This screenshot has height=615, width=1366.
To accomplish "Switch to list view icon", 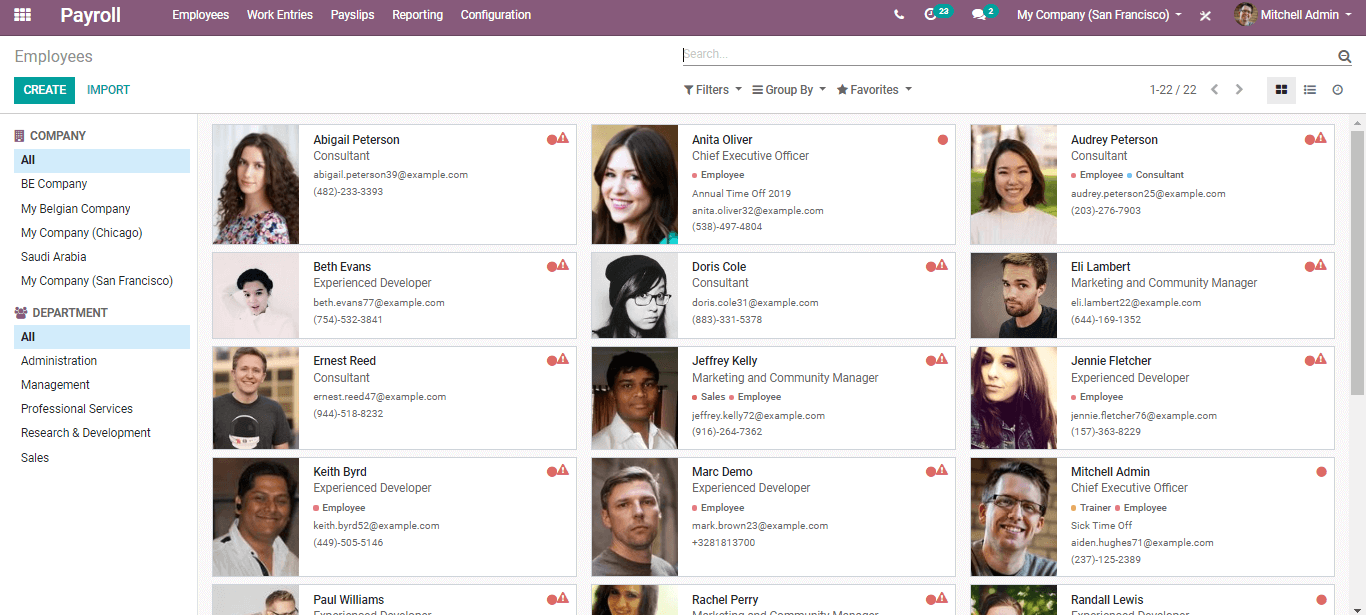I will tap(1309, 90).
